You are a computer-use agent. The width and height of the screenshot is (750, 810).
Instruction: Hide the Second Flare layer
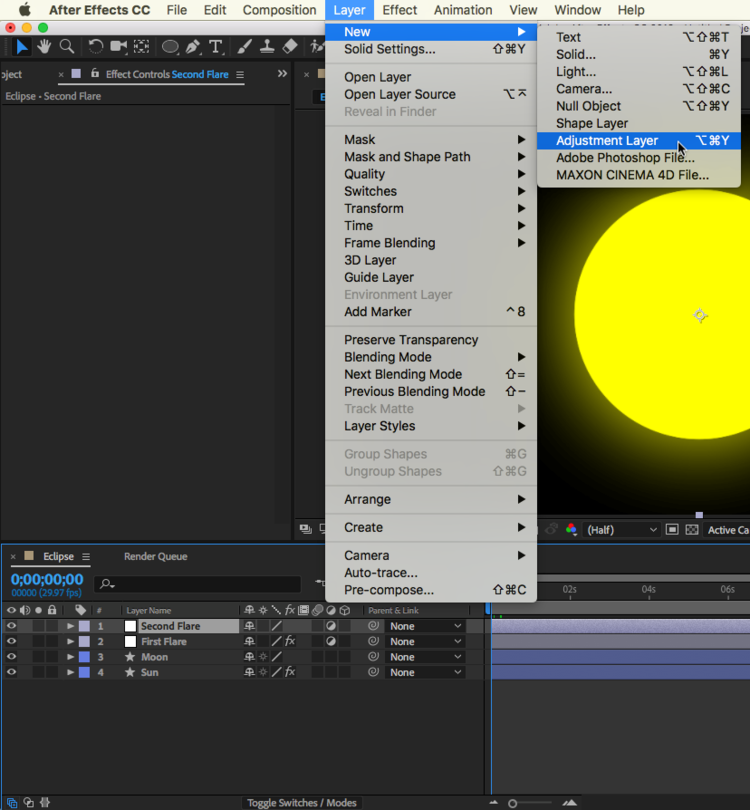(x=12, y=626)
